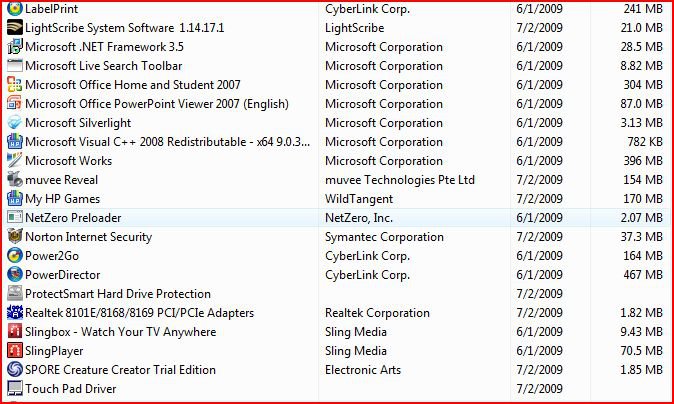This screenshot has height=404, width=674.
Task: Select the muvee Reveal name
Action: tap(61, 180)
